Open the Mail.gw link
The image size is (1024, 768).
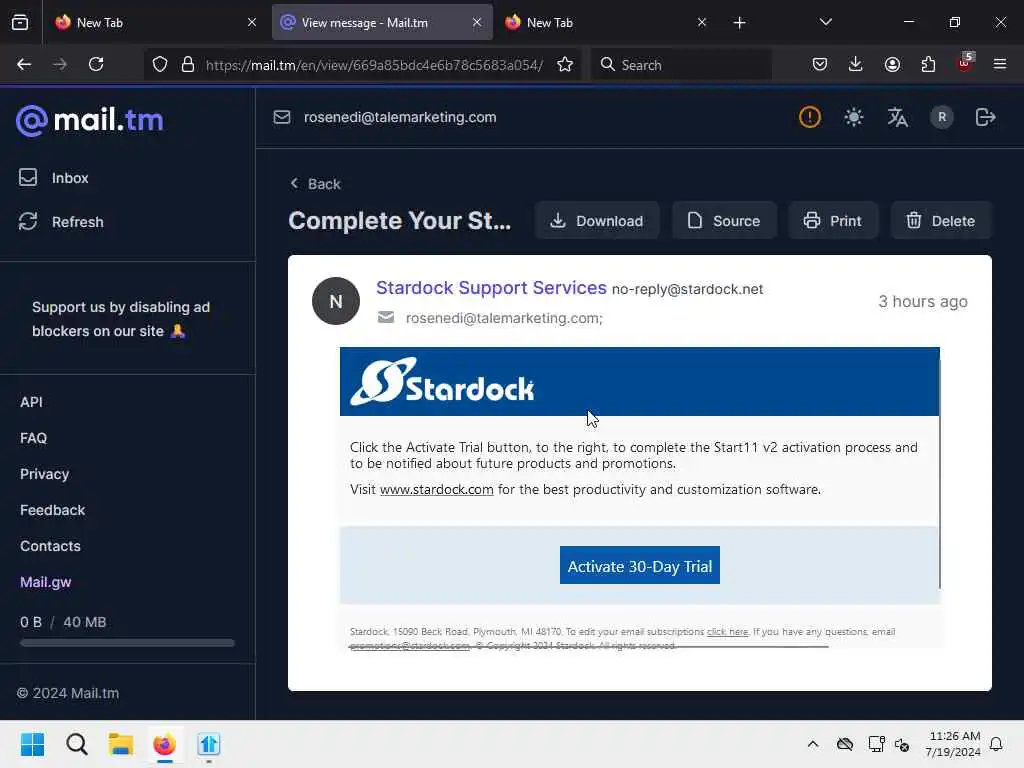click(46, 582)
